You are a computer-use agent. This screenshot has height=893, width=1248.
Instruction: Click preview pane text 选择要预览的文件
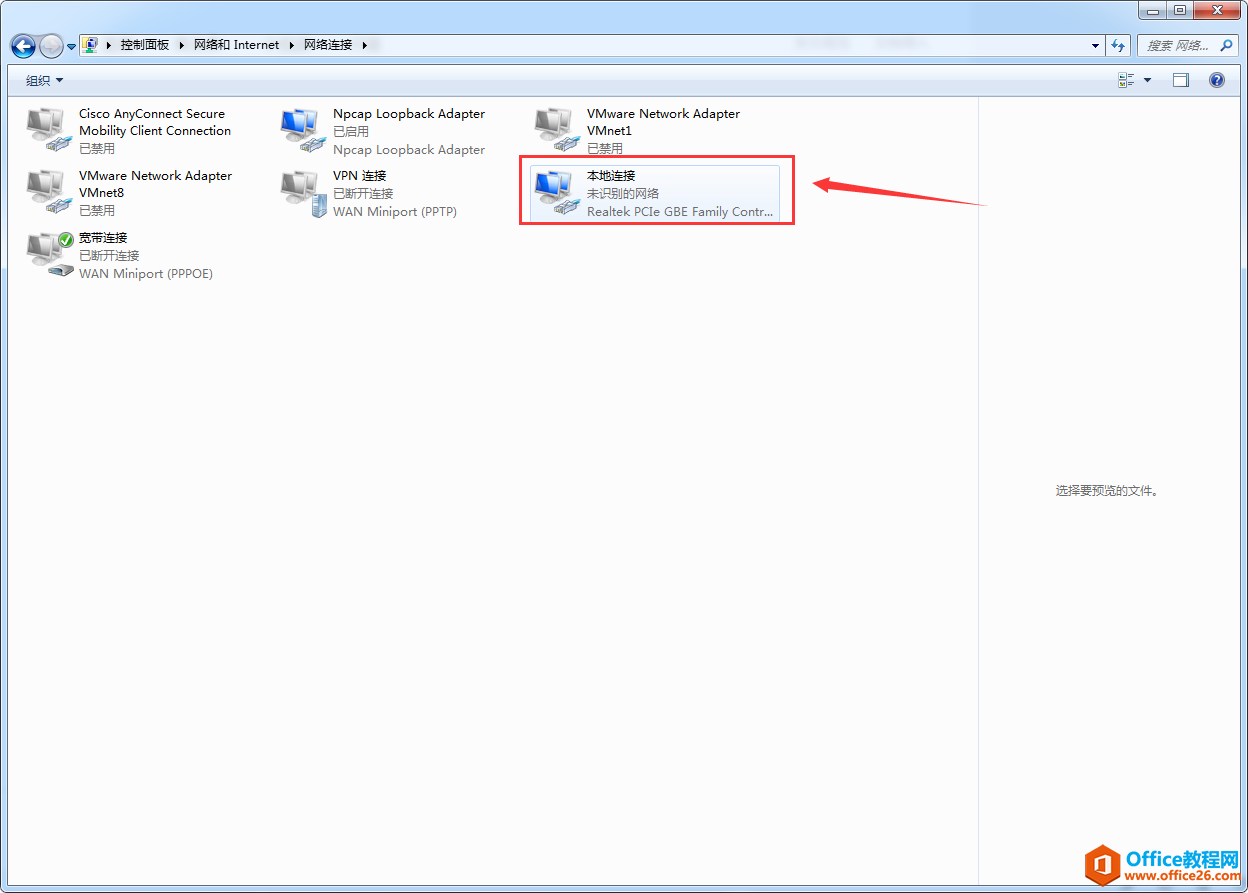tap(1106, 491)
